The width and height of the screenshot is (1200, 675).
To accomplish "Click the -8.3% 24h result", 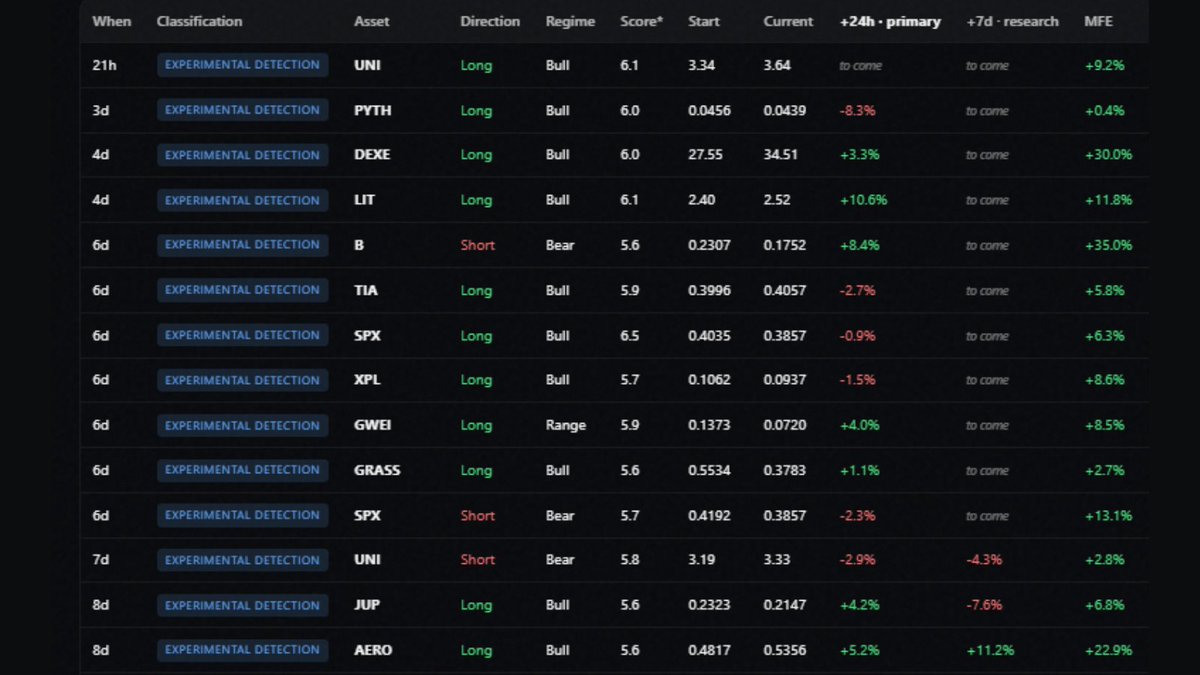I will (858, 111).
